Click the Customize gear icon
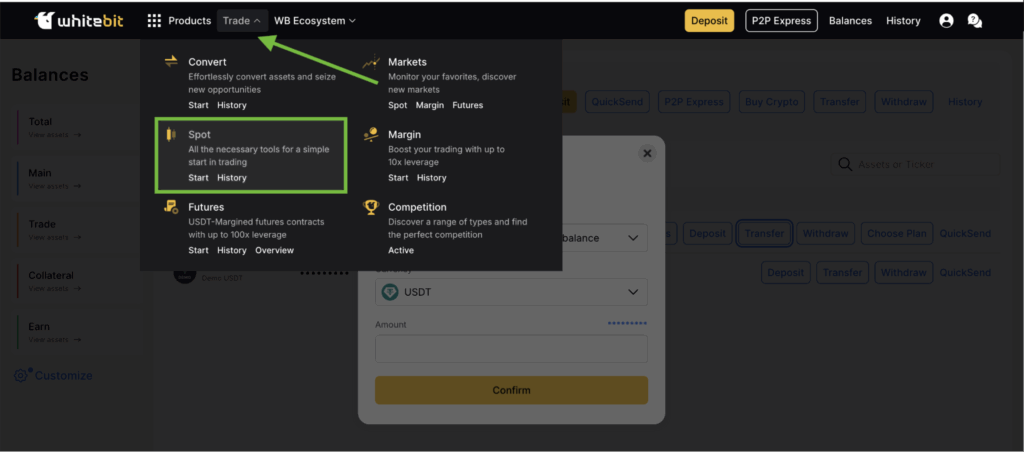 pyautogui.click(x=22, y=375)
